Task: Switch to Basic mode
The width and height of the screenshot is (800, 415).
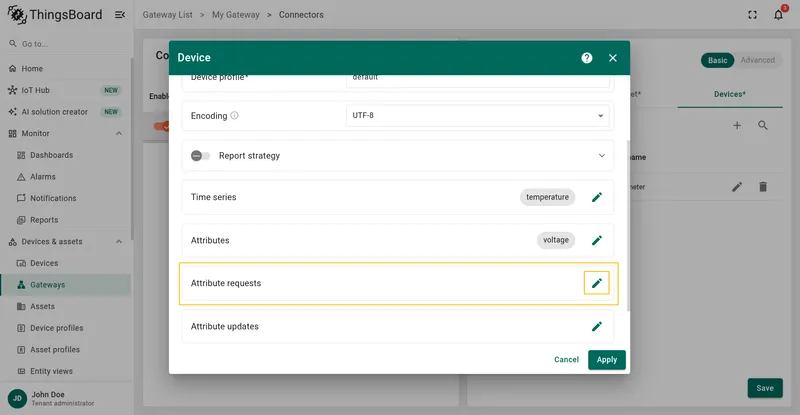Action: pyautogui.click(x=717, y=60)
